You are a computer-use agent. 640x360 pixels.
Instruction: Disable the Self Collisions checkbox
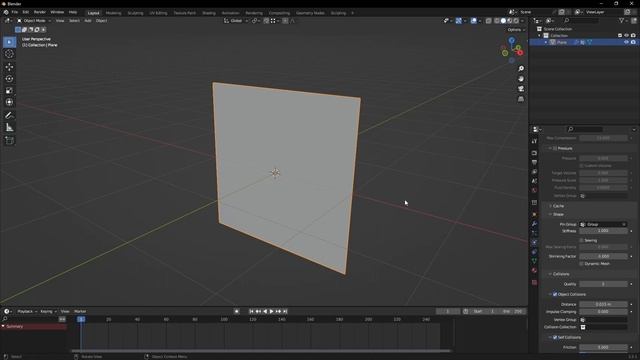click(555, 338)
